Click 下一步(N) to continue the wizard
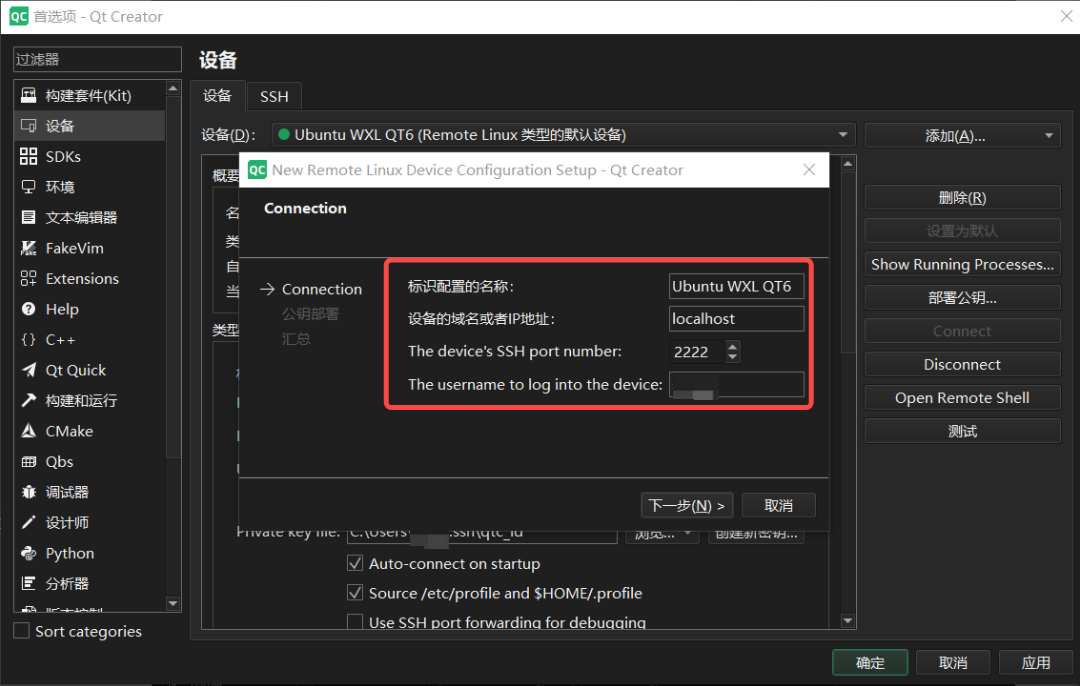Screen dimensions: 1080x686 687,506
